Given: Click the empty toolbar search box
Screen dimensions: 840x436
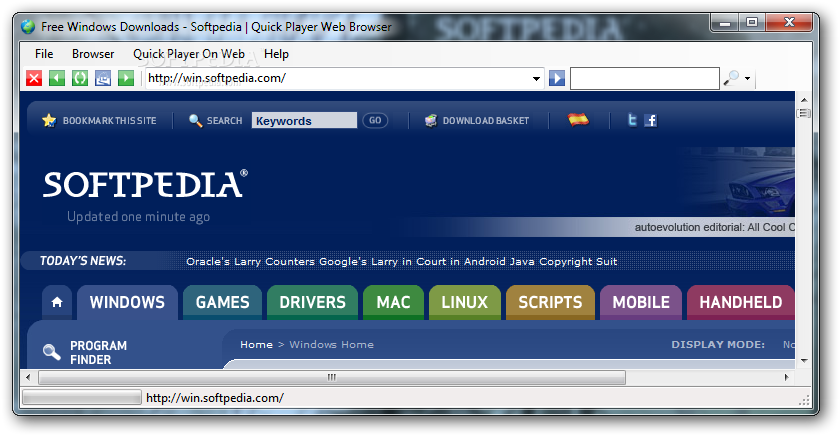Looking at the screenshot, I should 644,78.
